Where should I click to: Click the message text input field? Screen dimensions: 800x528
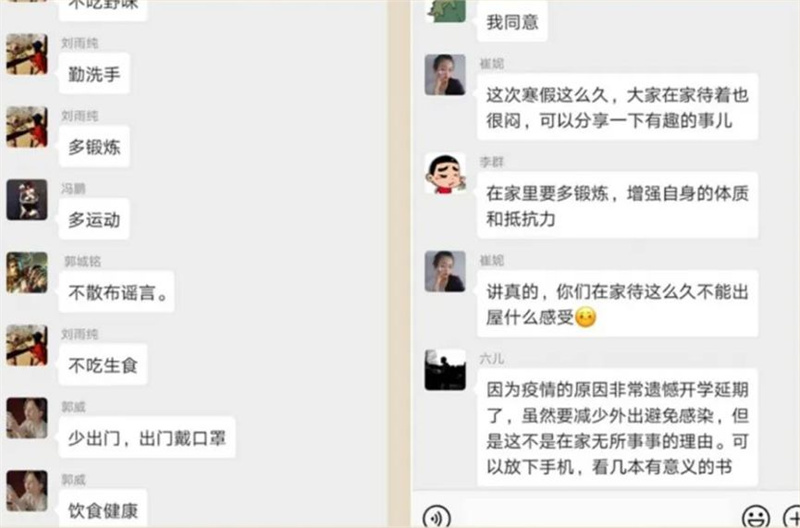(x=595, y=516)
